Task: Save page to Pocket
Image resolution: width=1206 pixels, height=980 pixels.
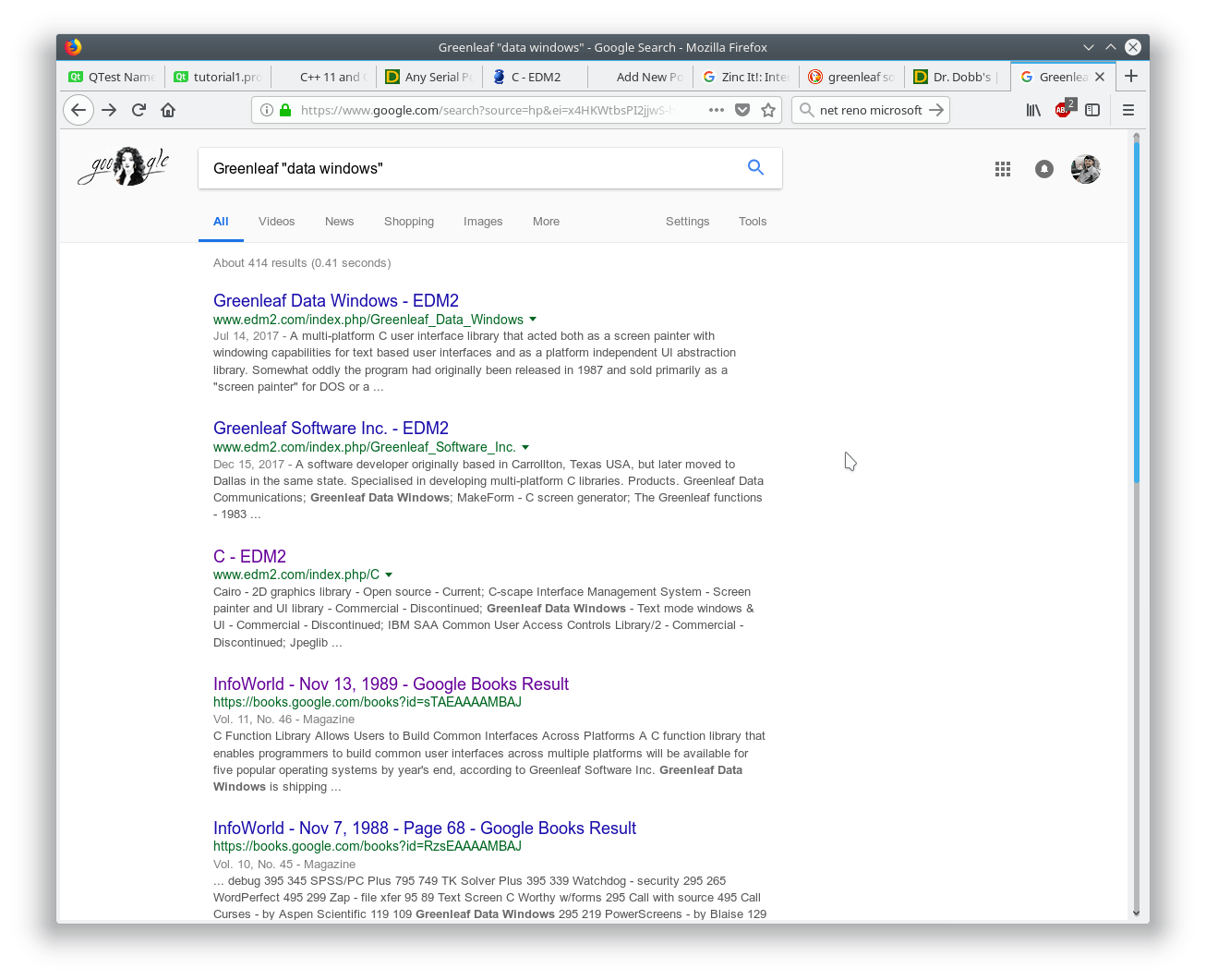Action: (742, 110)
